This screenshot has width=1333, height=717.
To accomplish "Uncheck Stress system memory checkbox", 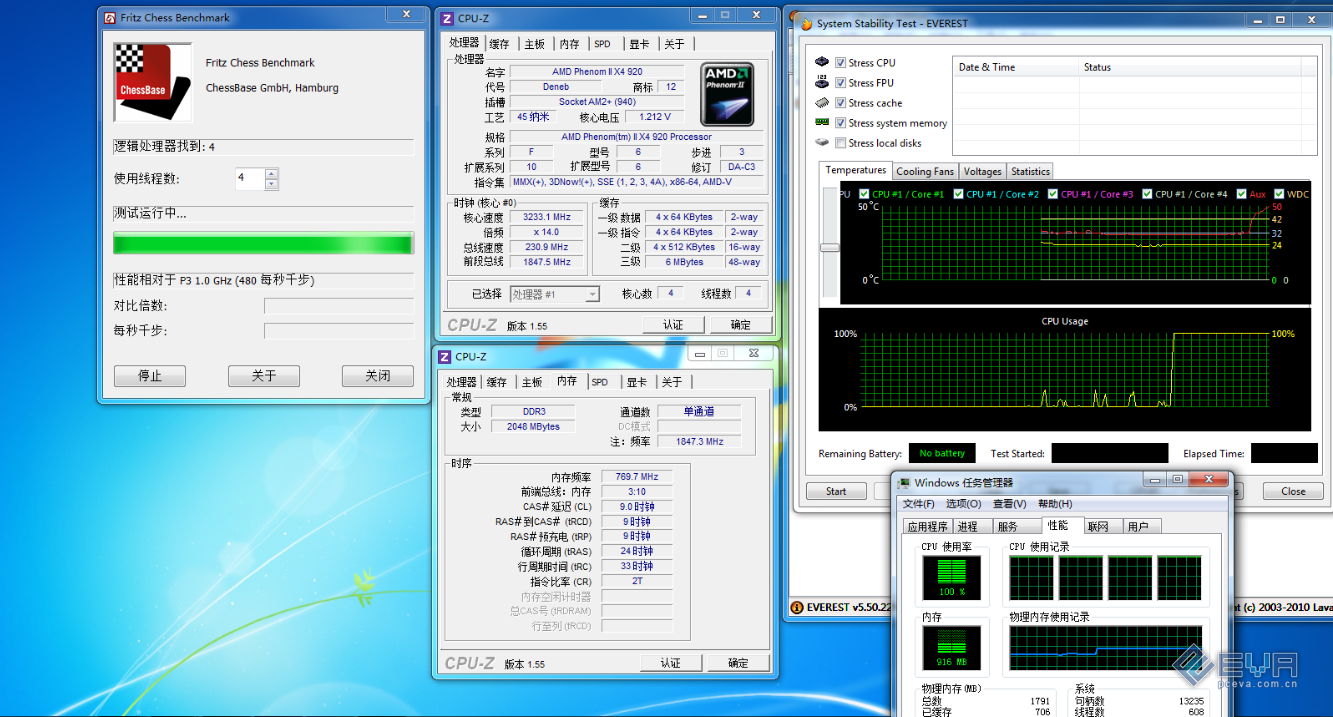I will 841,123.
